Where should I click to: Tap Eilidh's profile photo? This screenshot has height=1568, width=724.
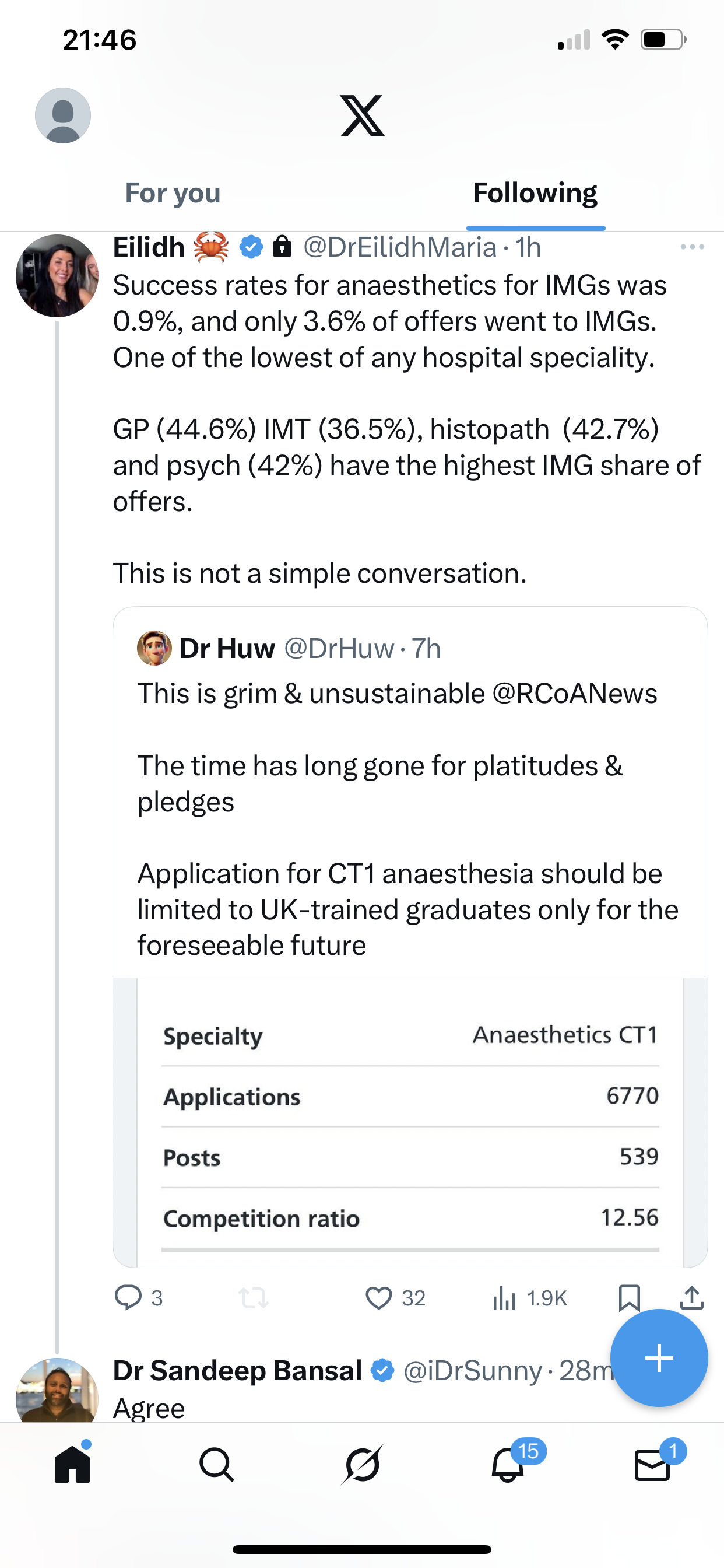(x=57, y=276)
